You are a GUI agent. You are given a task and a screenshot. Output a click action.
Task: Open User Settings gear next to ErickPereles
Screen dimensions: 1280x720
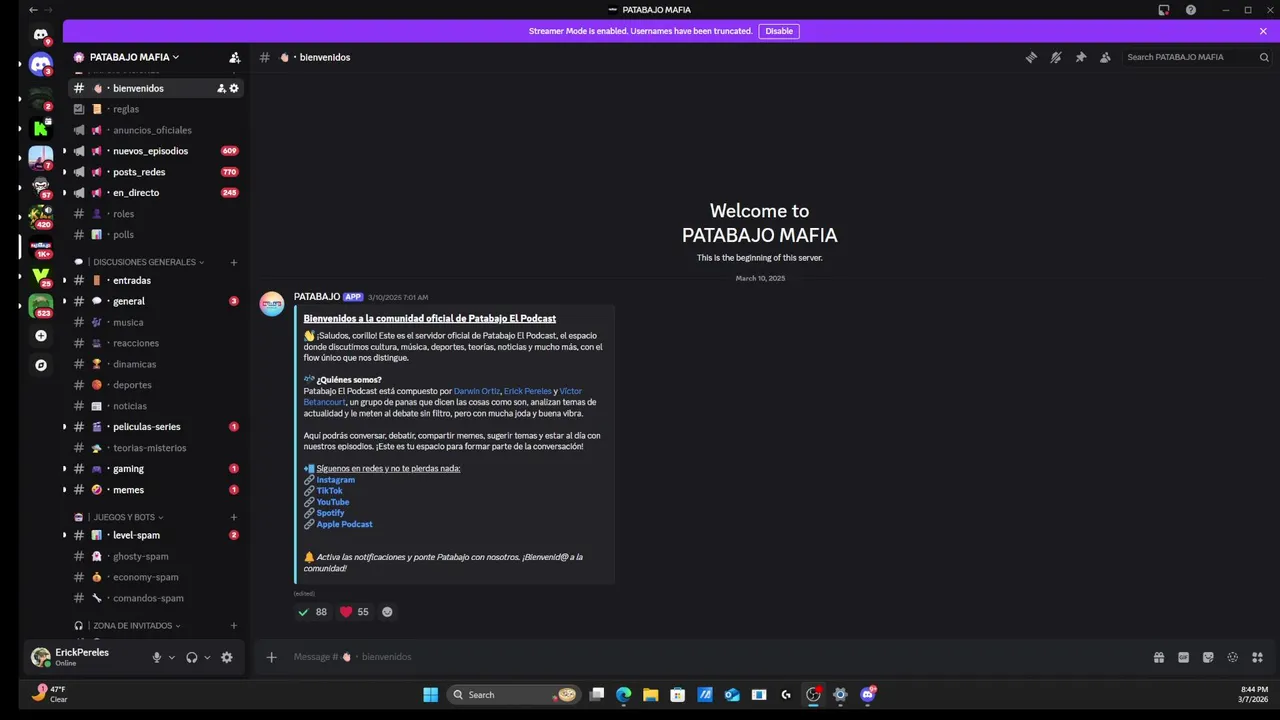tap(227, 657)
